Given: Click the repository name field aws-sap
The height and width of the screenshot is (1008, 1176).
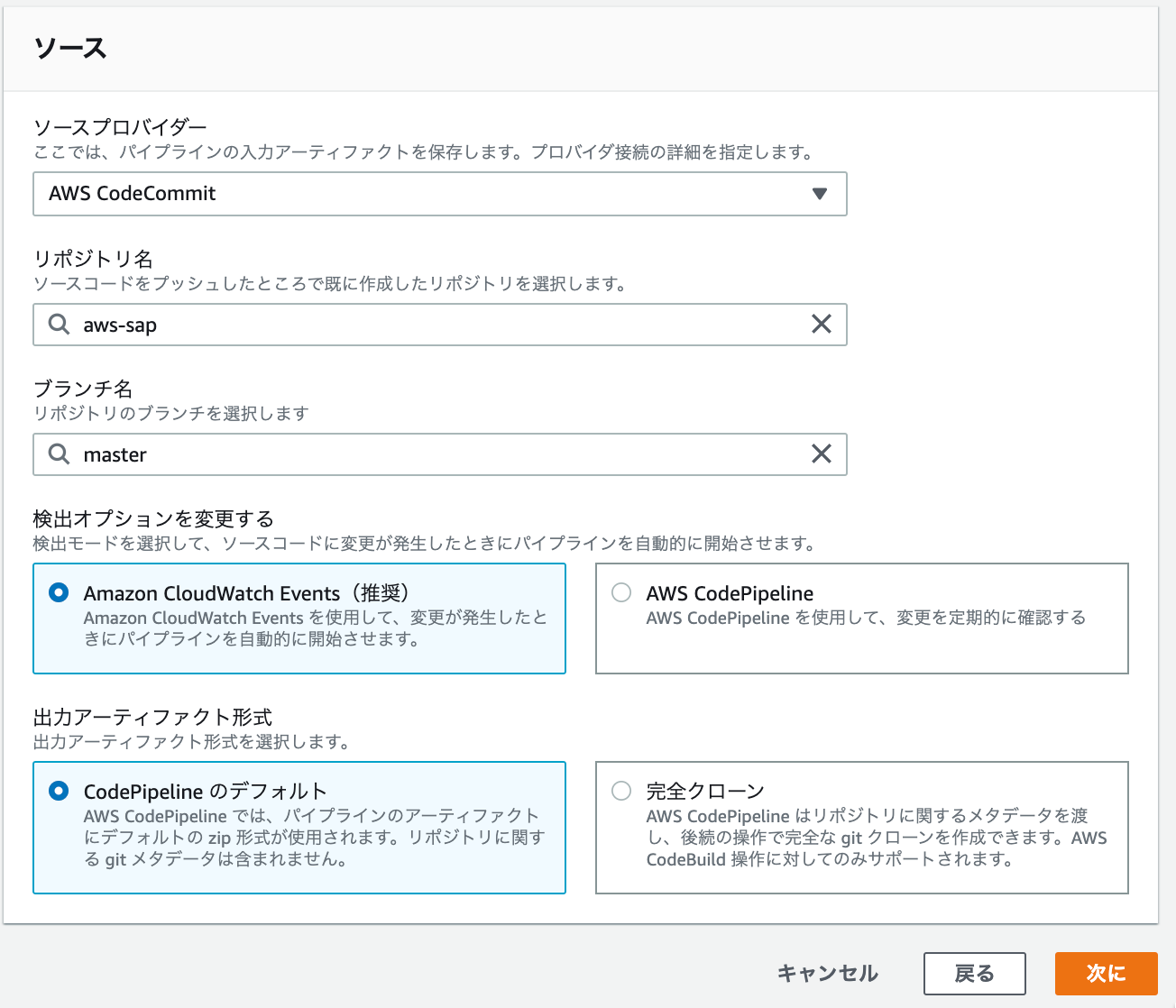Looking at the screenshot, I should click(x=439, y=325).
